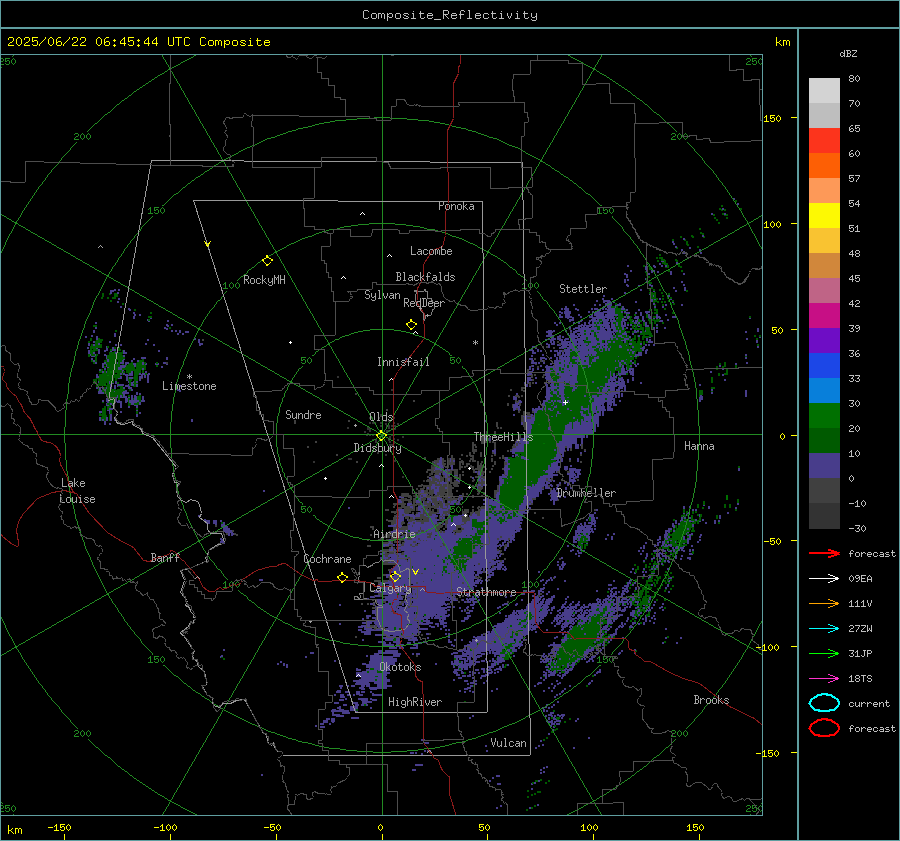Click the dBZ legend heading

(848, 53)
